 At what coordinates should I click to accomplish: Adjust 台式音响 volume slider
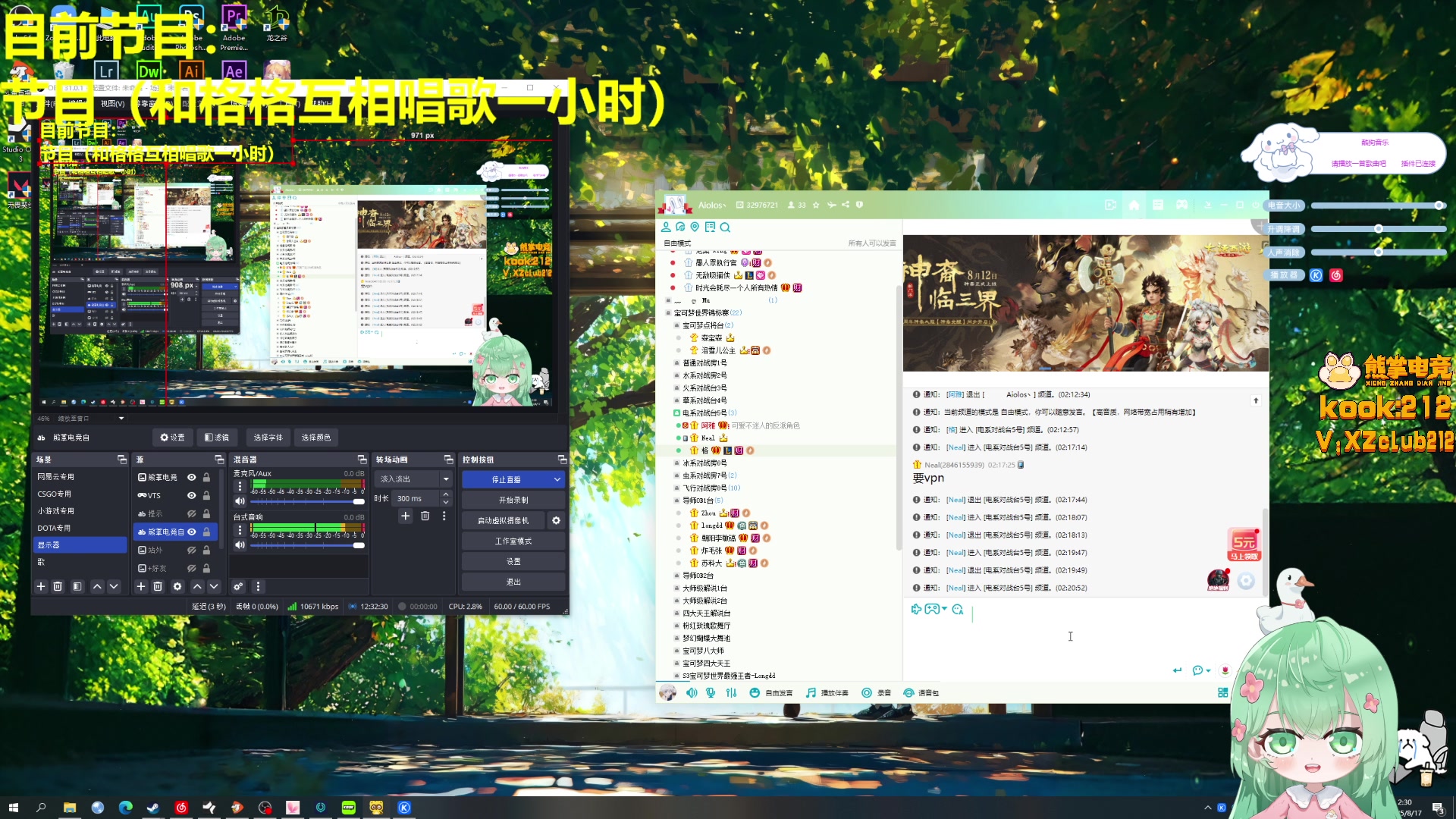307,545
